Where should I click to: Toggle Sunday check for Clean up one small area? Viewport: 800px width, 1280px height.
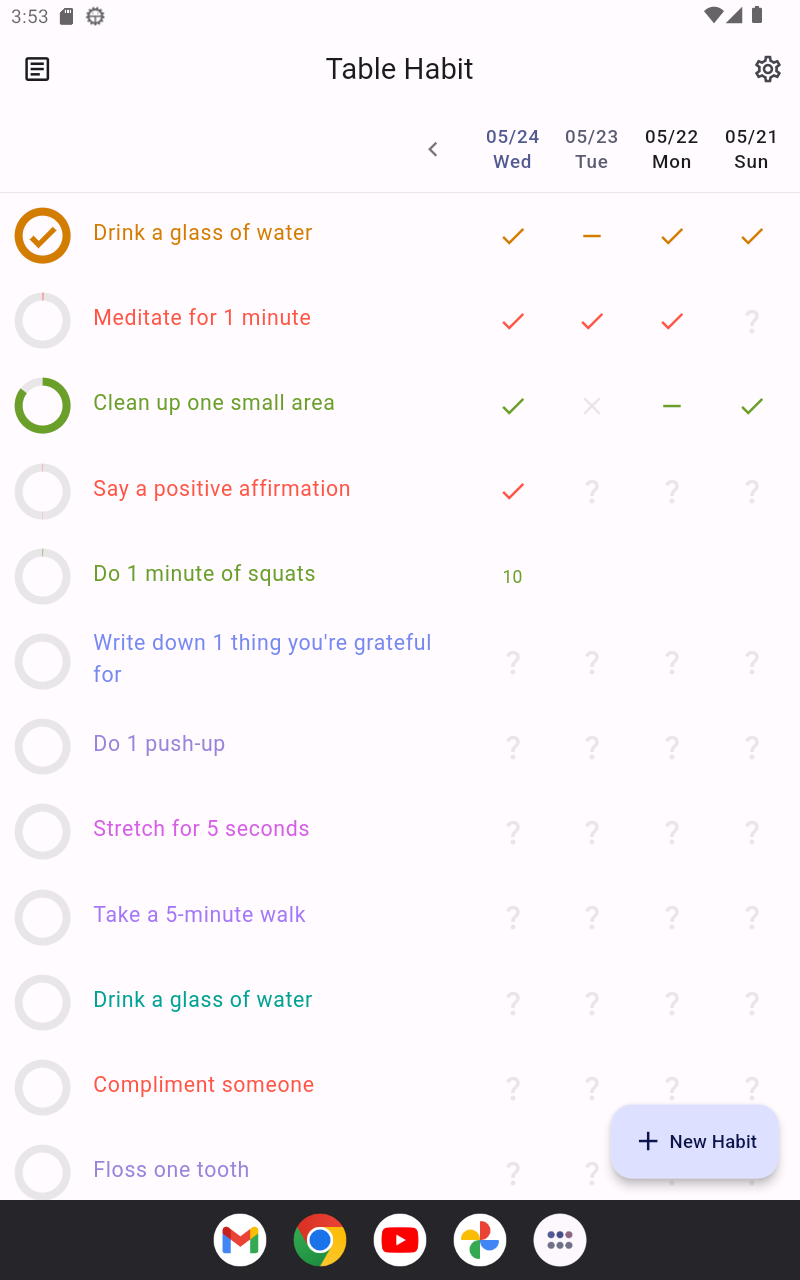click(752, 406)
